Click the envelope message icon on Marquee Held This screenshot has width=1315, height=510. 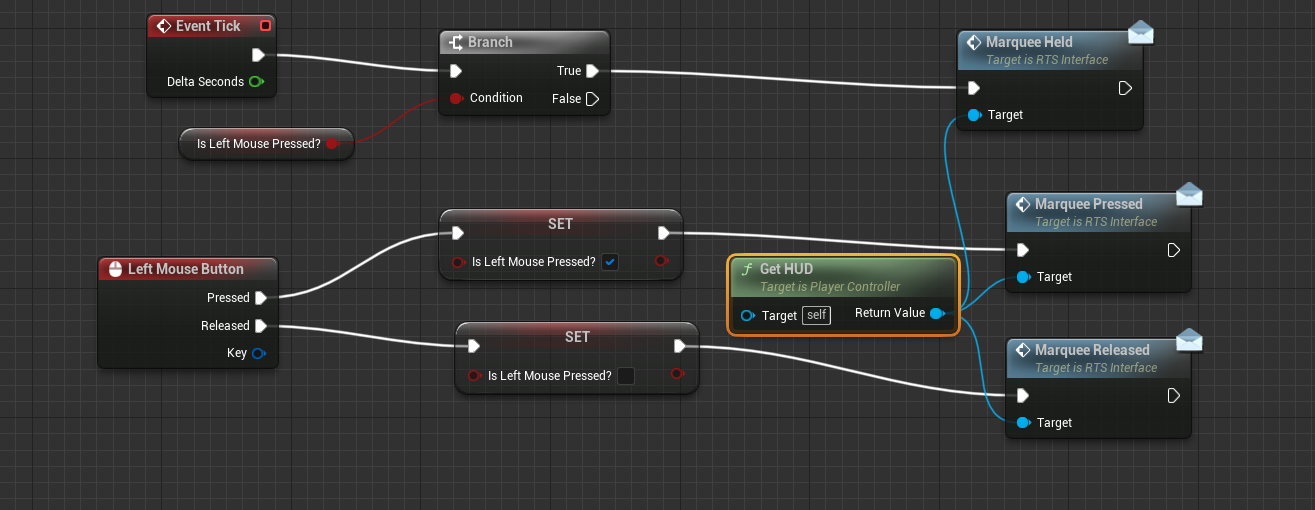pyautogui.click(x=1141, y=35)
